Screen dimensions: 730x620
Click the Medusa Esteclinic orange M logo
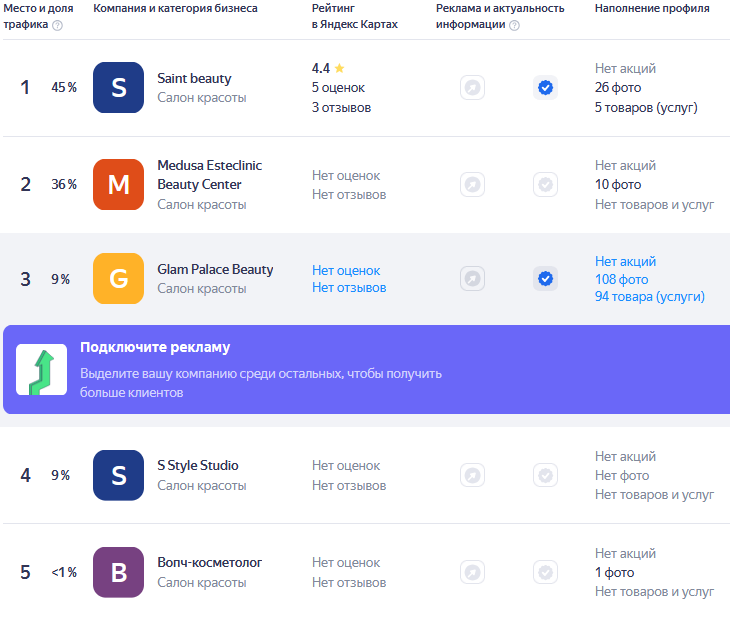point(118,184)
